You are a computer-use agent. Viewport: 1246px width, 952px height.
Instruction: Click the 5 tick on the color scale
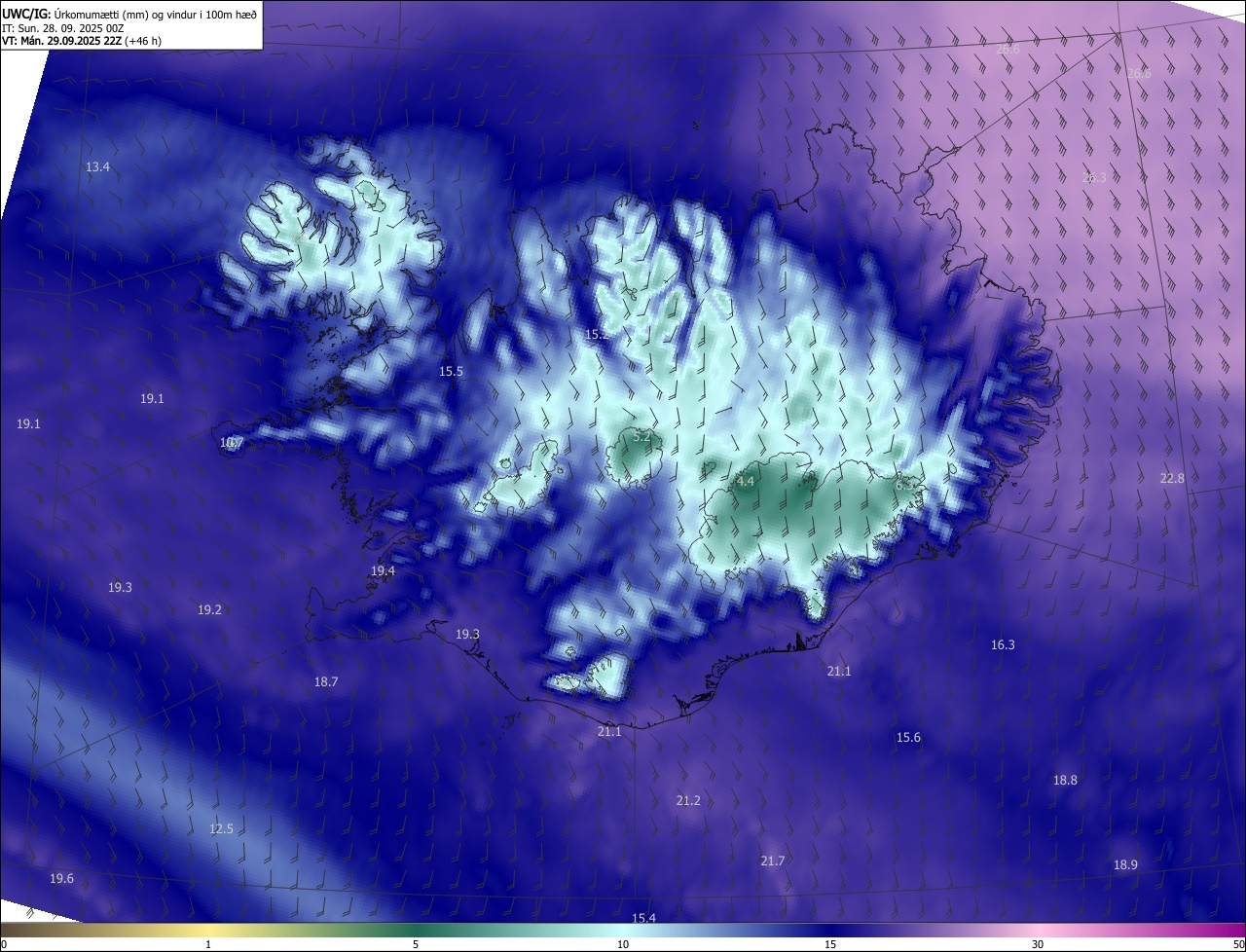[416, 944]
